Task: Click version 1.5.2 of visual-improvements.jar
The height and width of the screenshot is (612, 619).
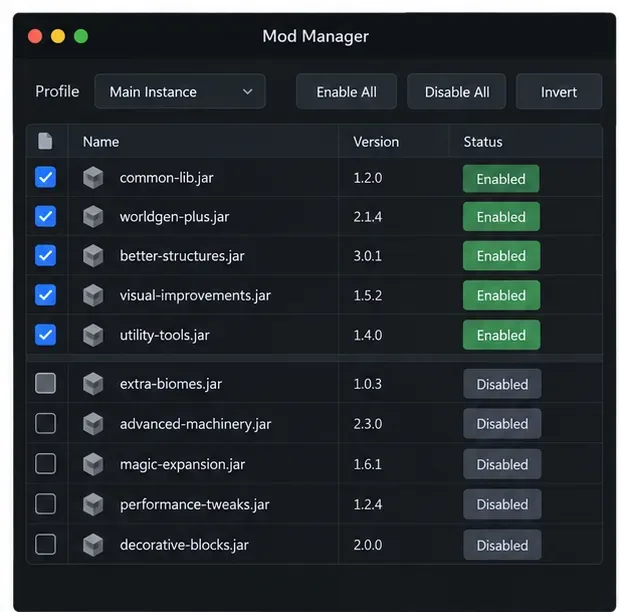Action: point(368,295)
